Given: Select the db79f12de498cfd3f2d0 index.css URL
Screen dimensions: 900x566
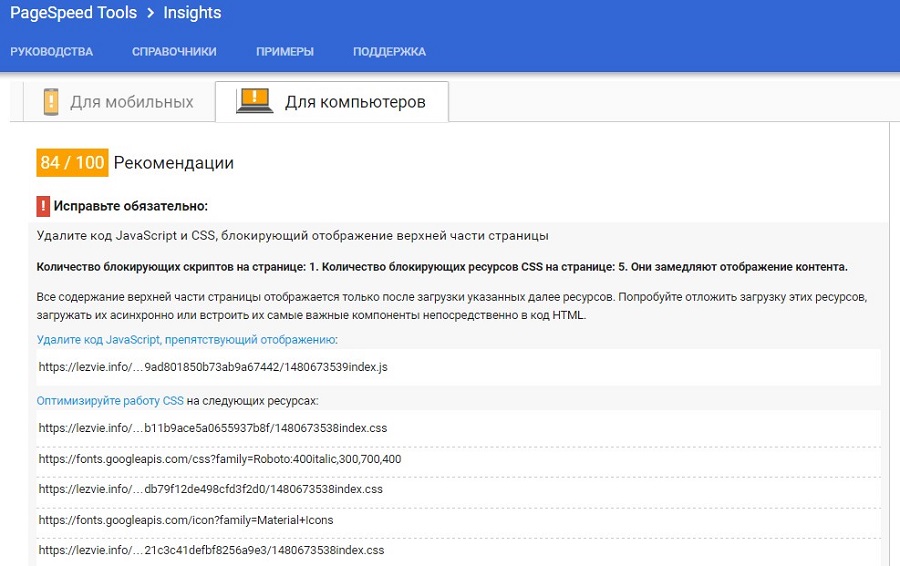Looking at the screenshot, I should tap(211, 490).
